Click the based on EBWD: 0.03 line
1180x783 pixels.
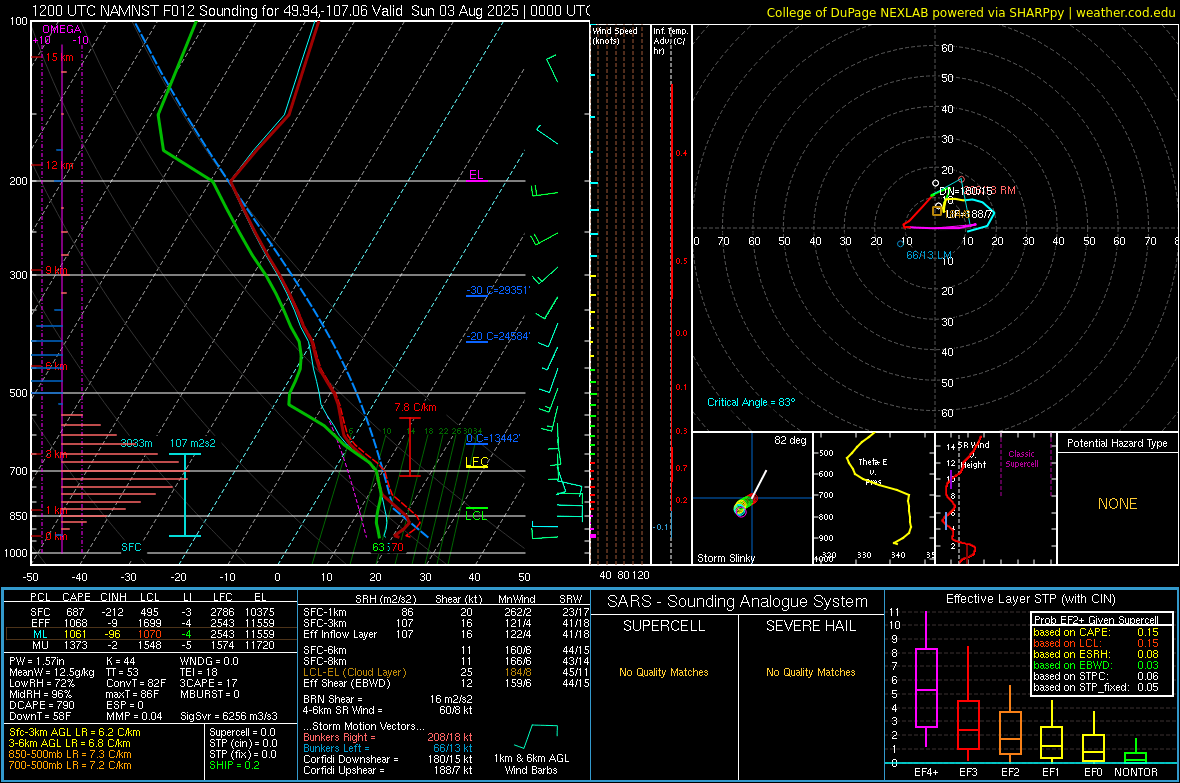click(x=1096, y=665)
